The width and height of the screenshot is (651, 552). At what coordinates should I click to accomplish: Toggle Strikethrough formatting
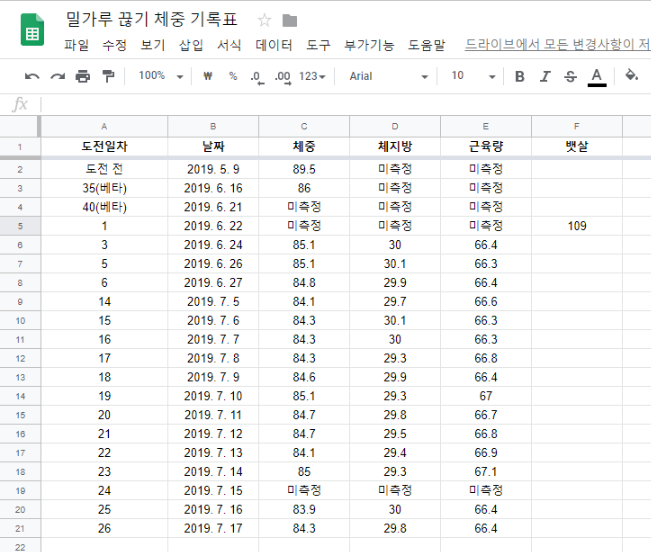[x=570, y=76]
